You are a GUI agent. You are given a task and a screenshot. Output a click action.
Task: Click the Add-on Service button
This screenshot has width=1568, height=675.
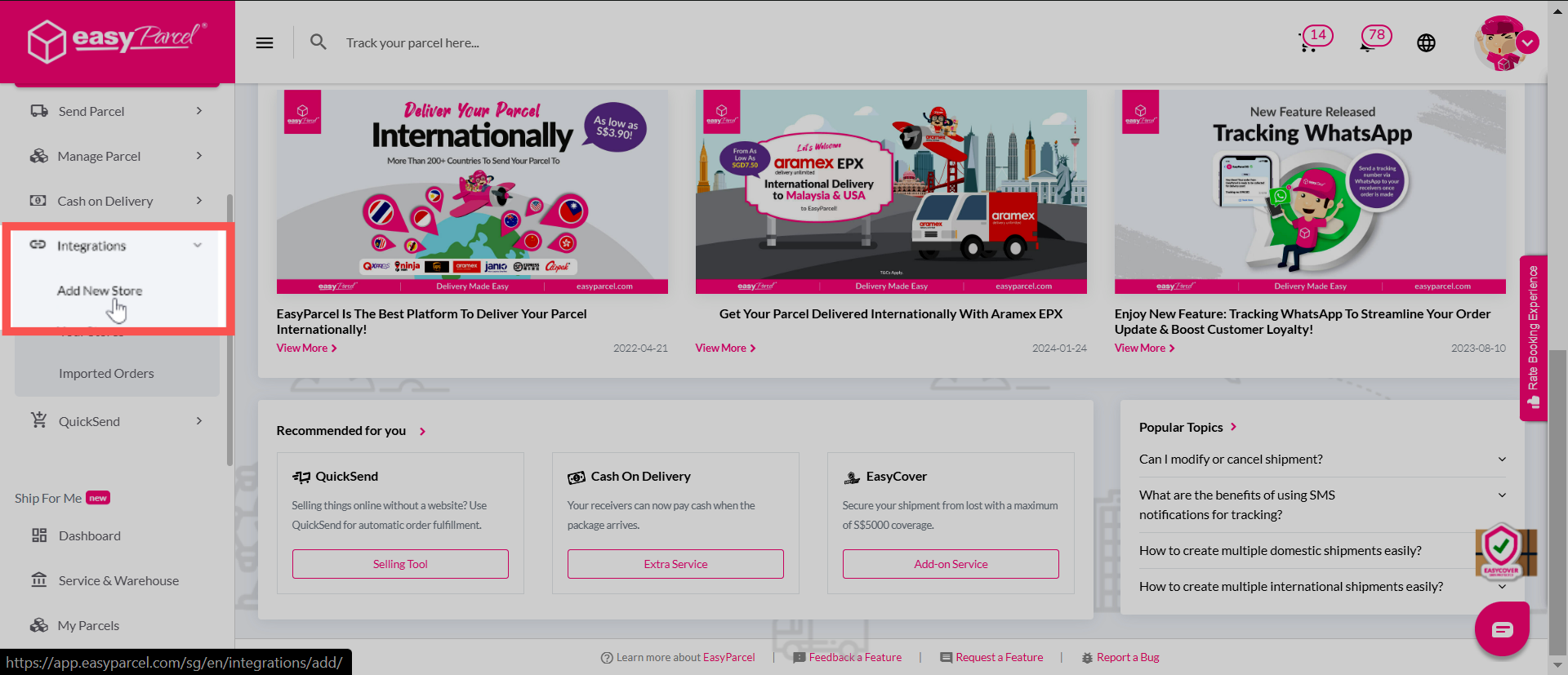point(951,564)
